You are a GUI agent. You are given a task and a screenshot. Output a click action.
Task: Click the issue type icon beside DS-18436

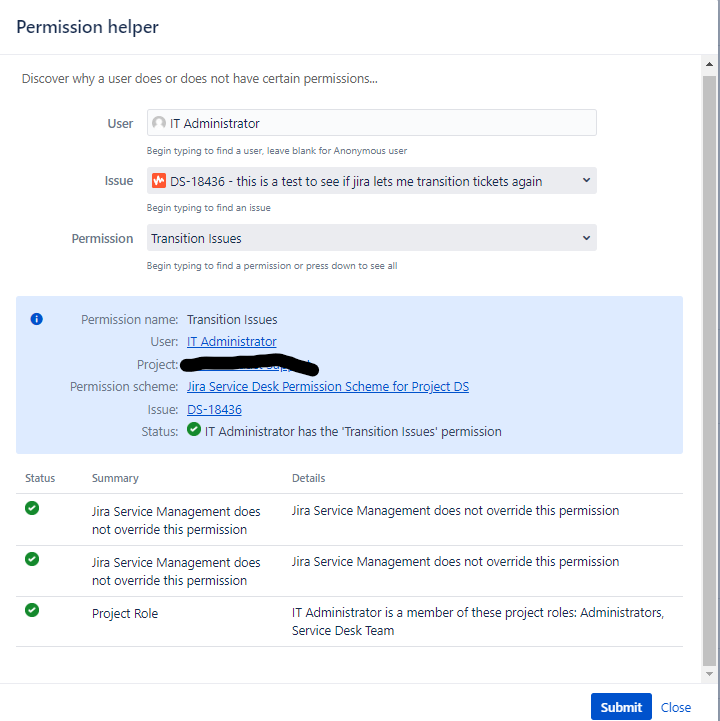159,180
